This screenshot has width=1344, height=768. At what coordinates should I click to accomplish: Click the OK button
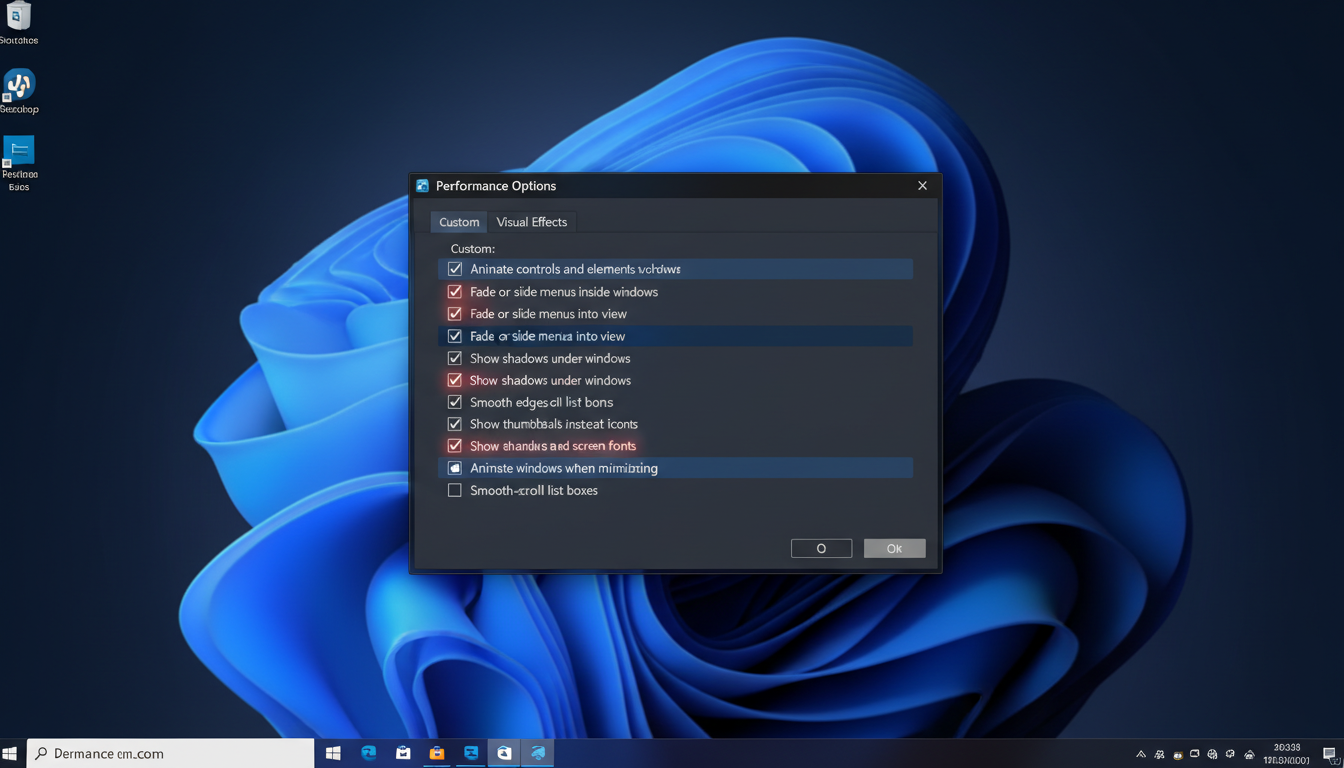tap(894, 547)
